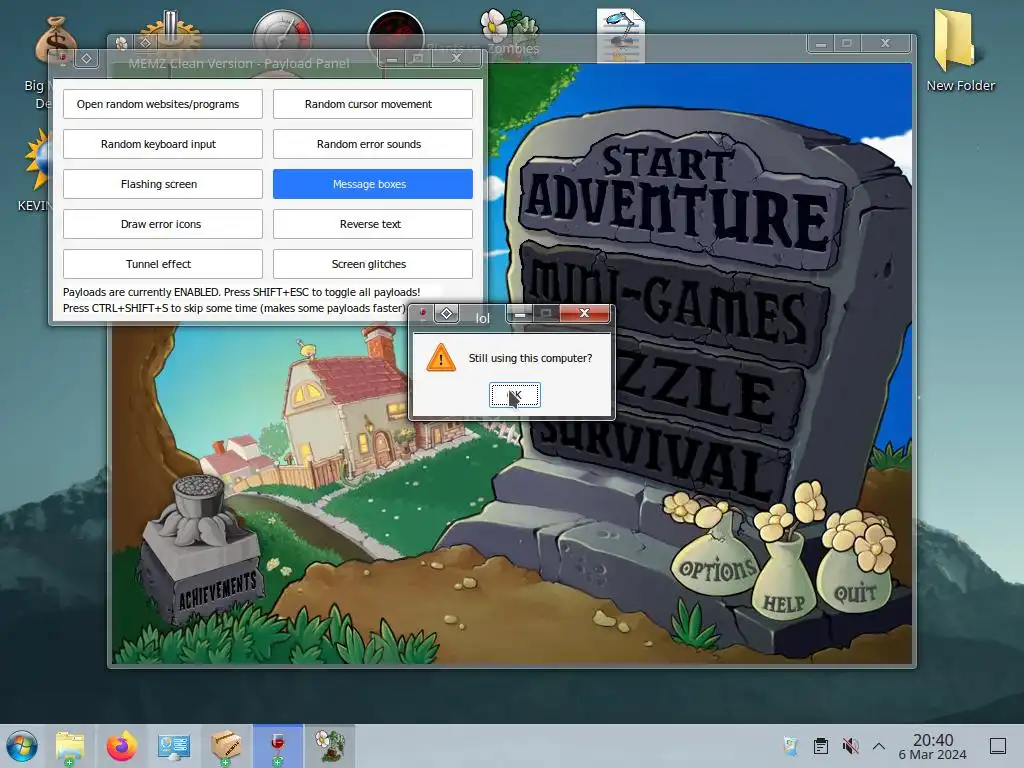Open the New Folder desktop icon

click(x=960, y=51)
